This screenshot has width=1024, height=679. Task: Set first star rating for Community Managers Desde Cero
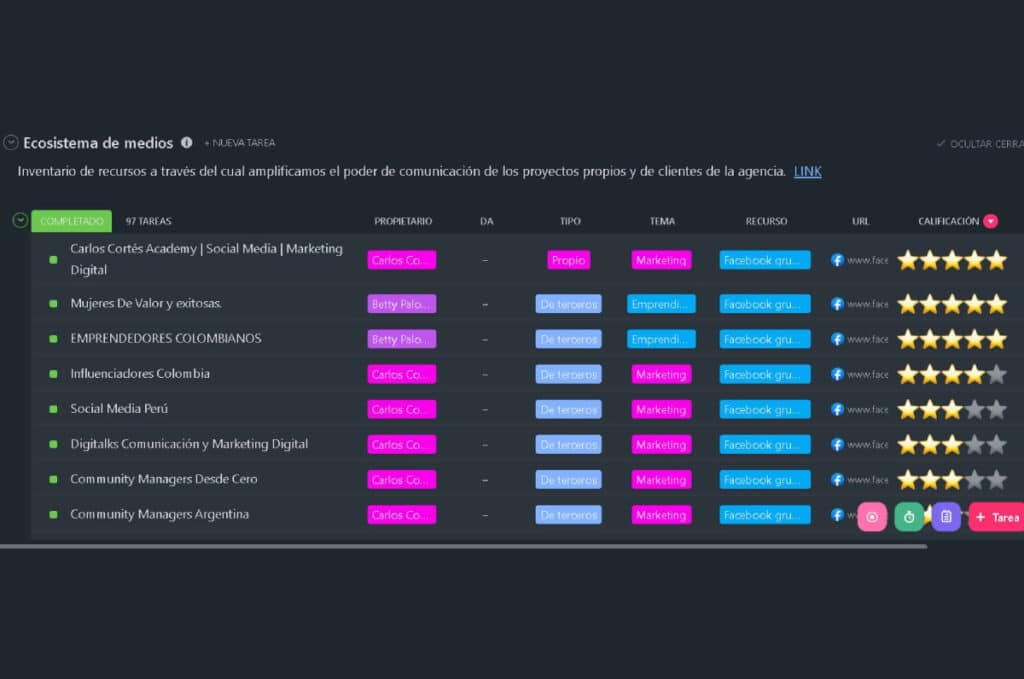click(x=908, y=480)
